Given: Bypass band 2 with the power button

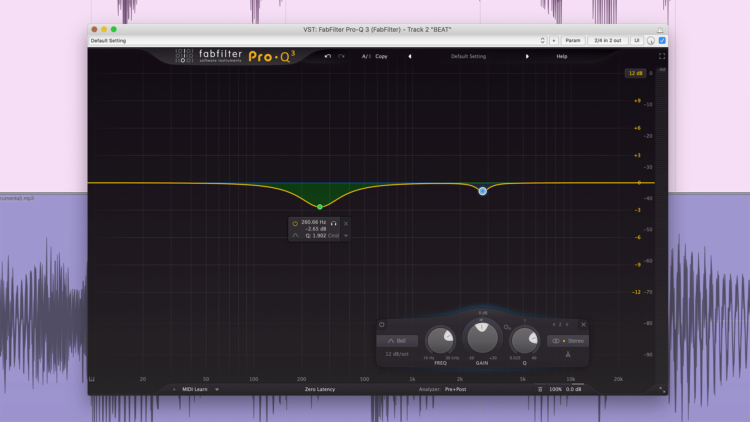Looking at the screenshot, I should (x=382, y=324).
